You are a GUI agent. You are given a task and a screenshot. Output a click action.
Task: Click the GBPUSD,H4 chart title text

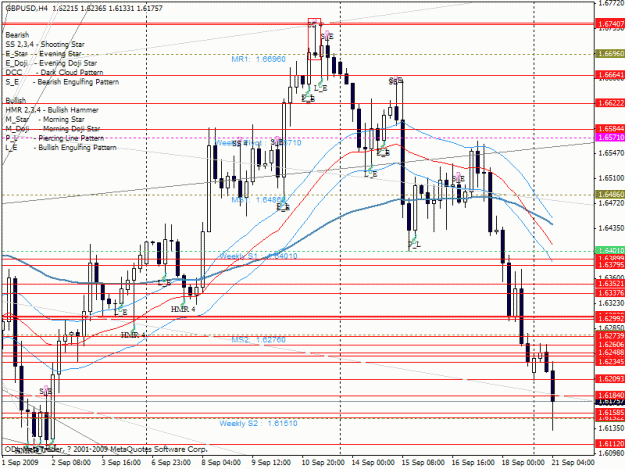point(84,8)
